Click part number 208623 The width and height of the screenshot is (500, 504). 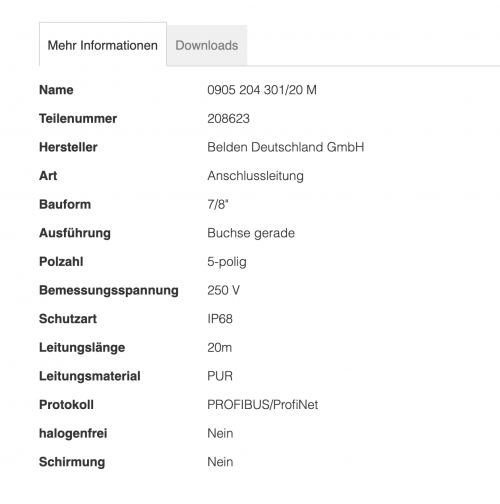tap(228, 118)
